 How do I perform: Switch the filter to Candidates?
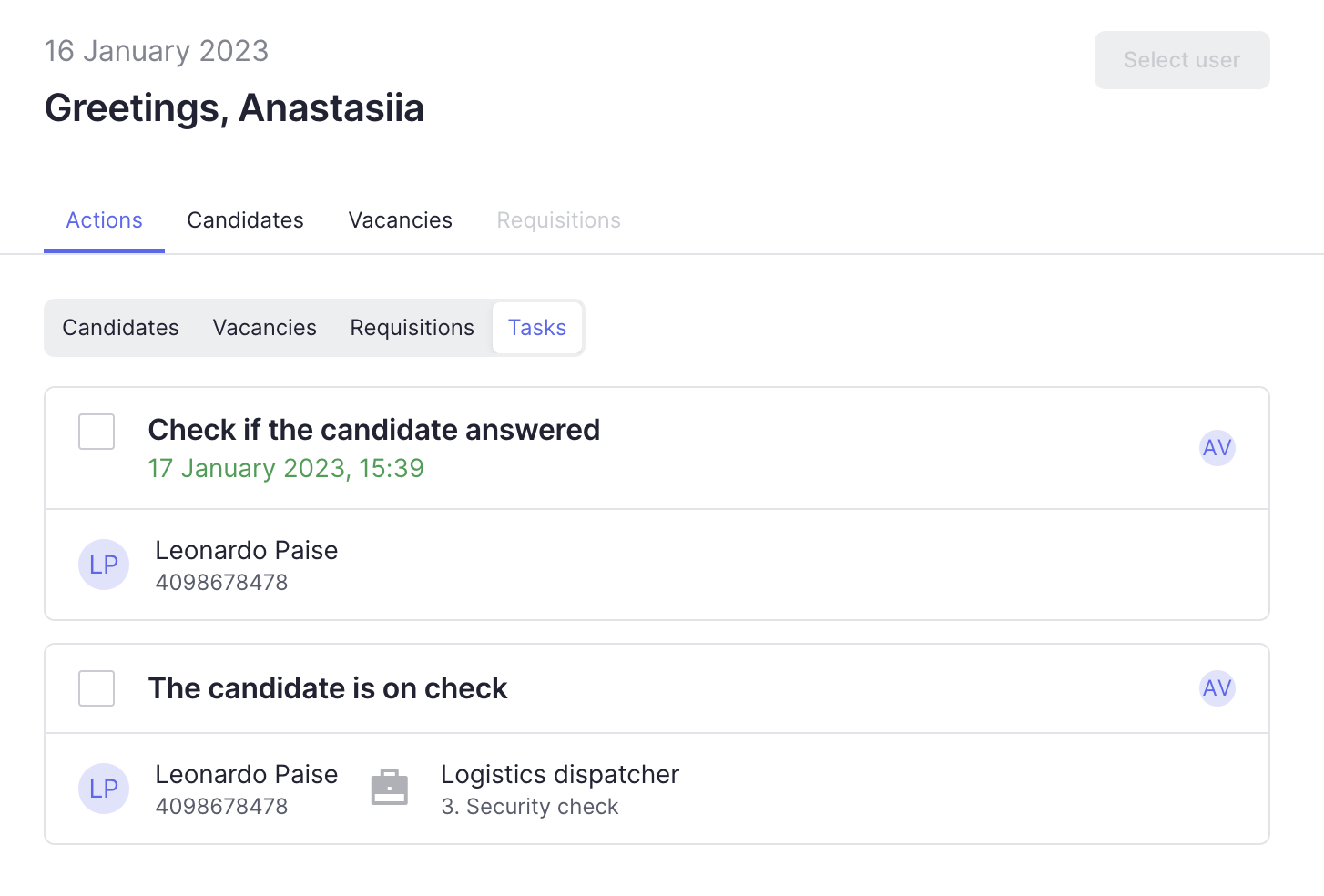tap(119, 328)
